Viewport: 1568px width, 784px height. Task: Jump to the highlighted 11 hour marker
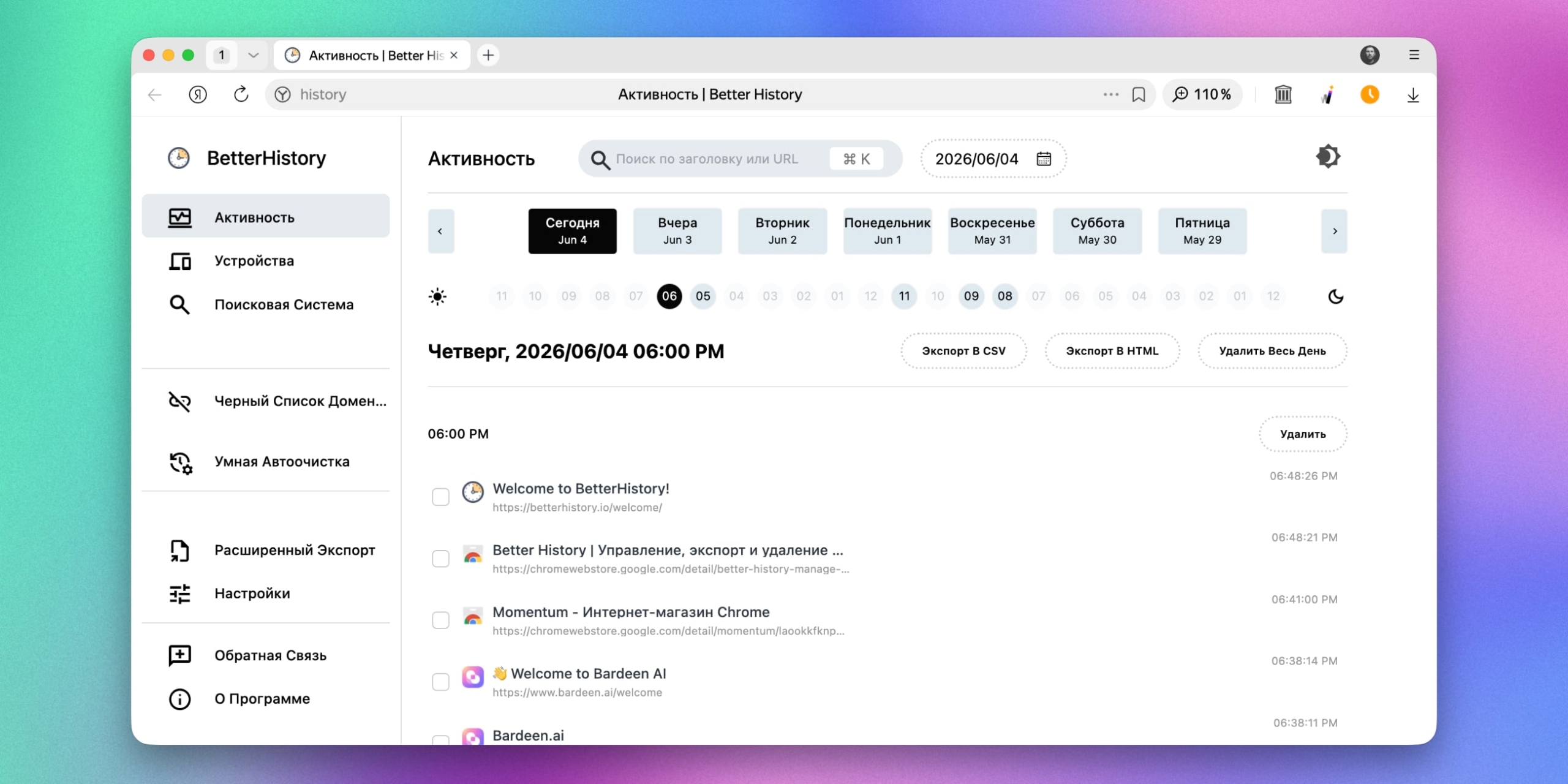[x=904, y=296]
